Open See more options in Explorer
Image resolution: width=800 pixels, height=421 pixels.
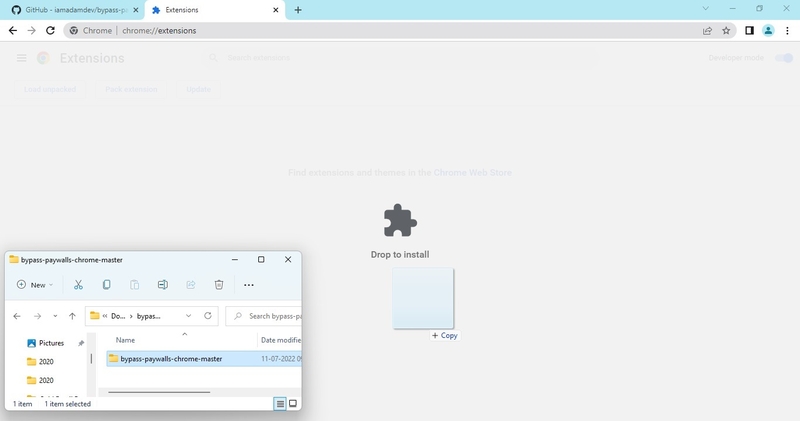248,285
